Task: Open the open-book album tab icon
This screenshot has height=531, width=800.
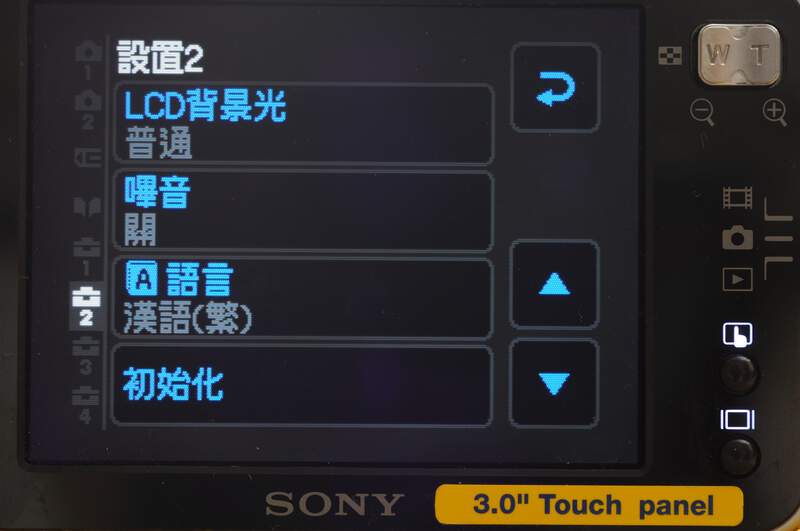Action: coord(87,207)
